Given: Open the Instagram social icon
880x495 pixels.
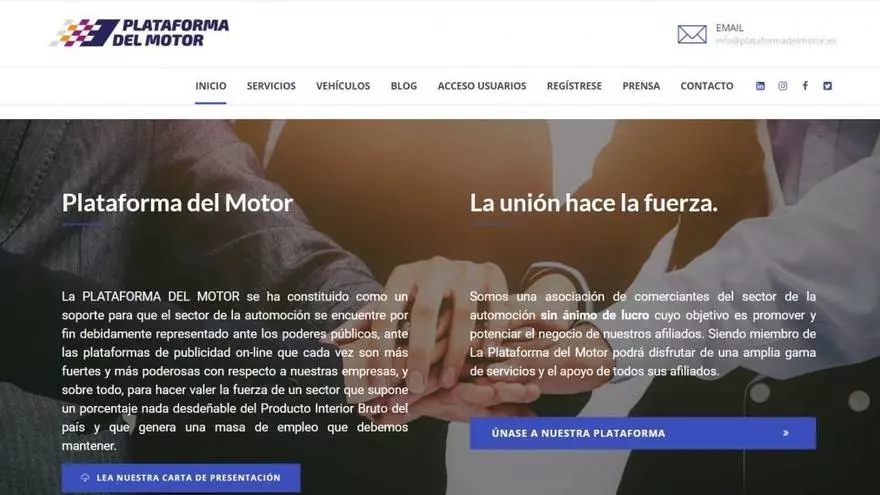Looking at the screenshot, I should pos(782,86).
